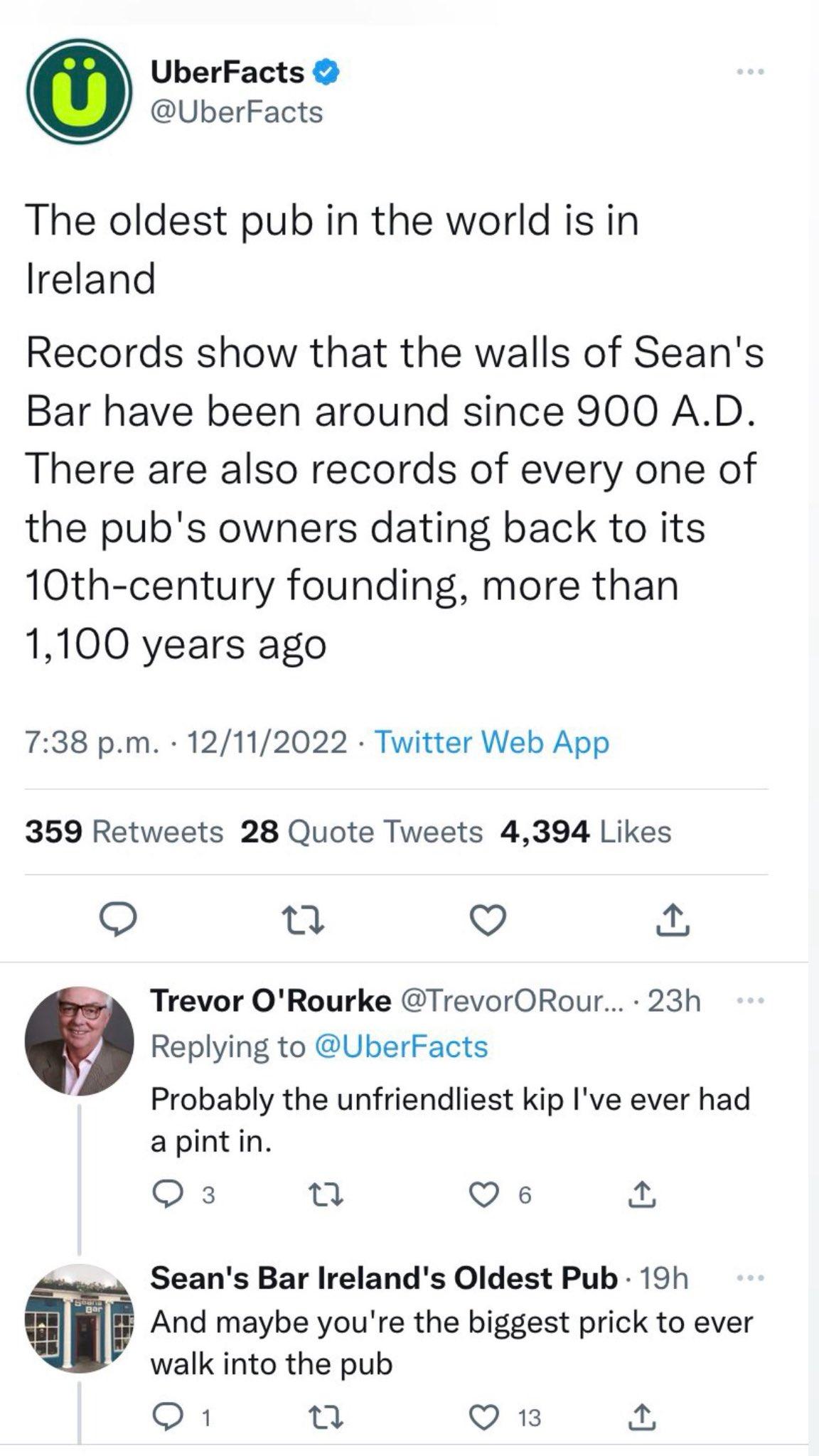
Task: Open the Trevor O'Rourke profile picture
Action: tap(79, 1040)
